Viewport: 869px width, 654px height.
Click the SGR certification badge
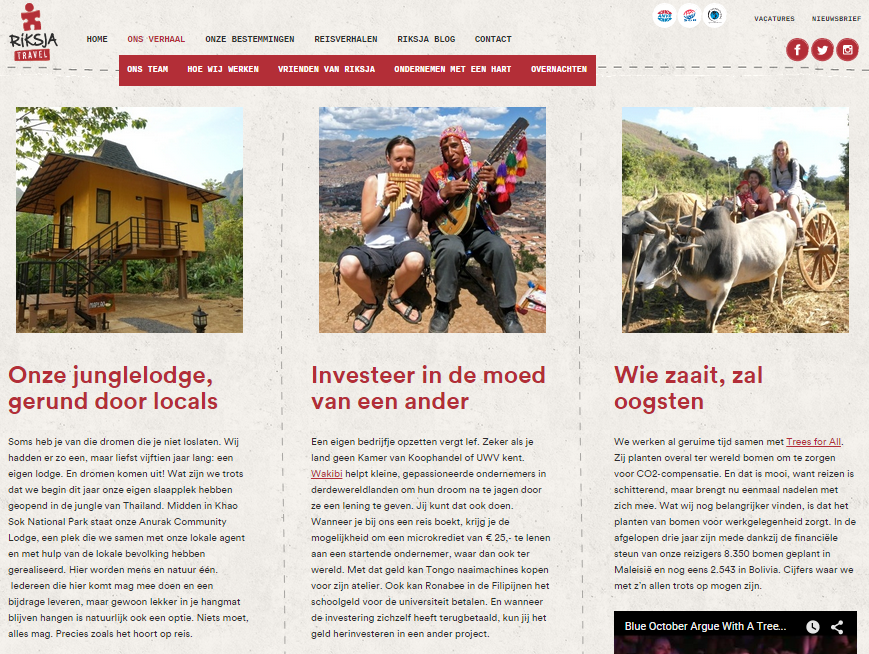point(689,16)
